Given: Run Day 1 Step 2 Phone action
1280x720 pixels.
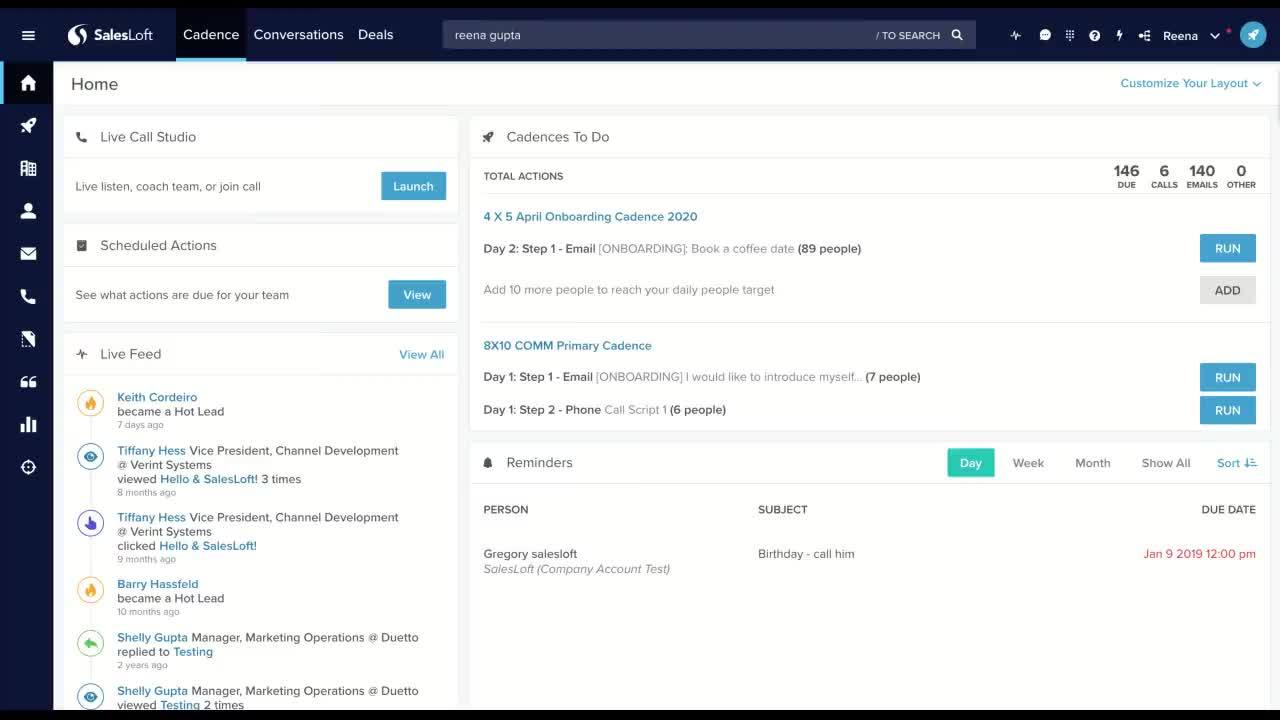Looking at the screenshot, I should click(1228, 410).
